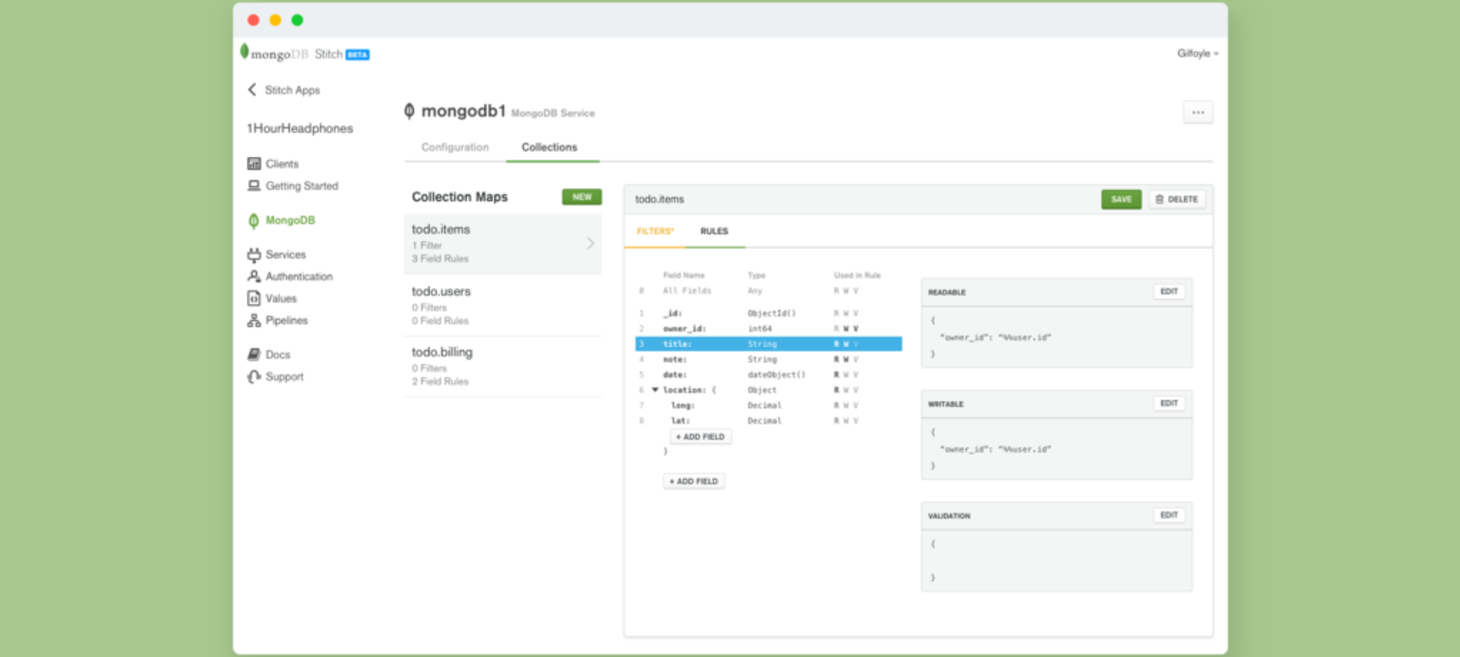Open the Gilfoyle account dropdown
Screen dimensions: 1460x657
tap(1198, 54)
